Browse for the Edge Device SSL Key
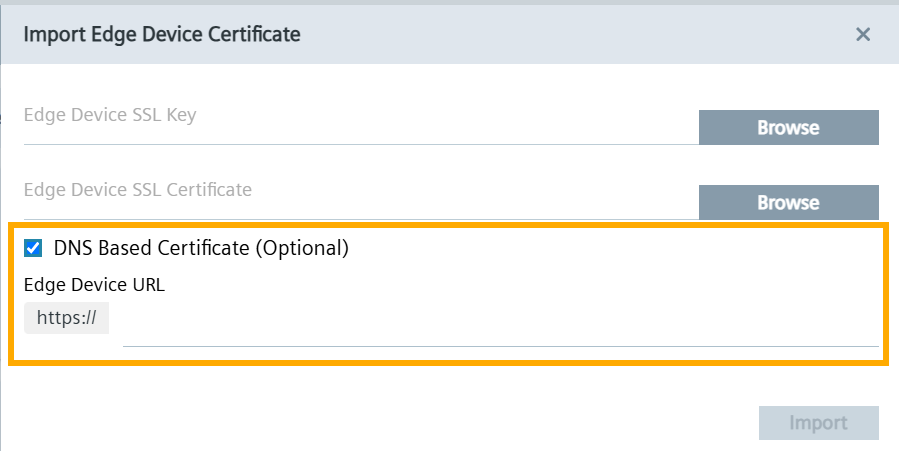The width and height of the screenshot is (899, 451). point(788,128)
